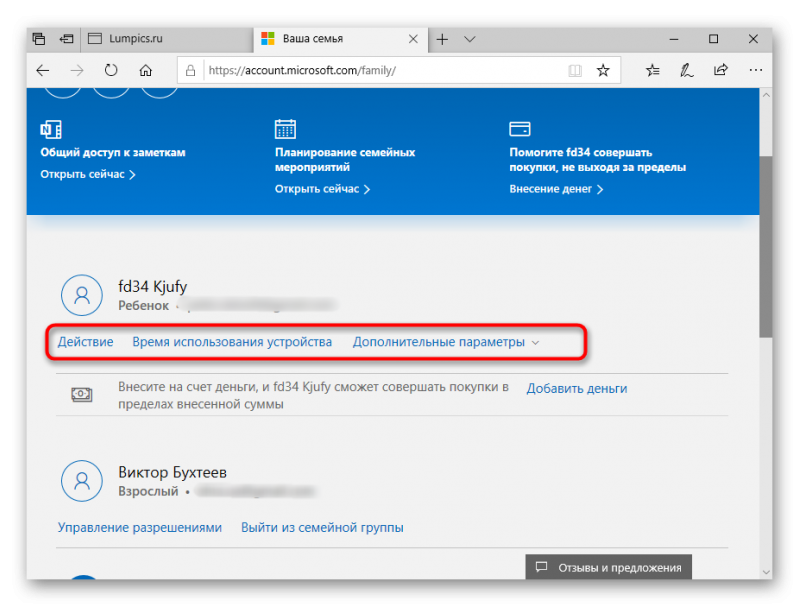Click scrollbar down arrow

click(x=765, y=572)
